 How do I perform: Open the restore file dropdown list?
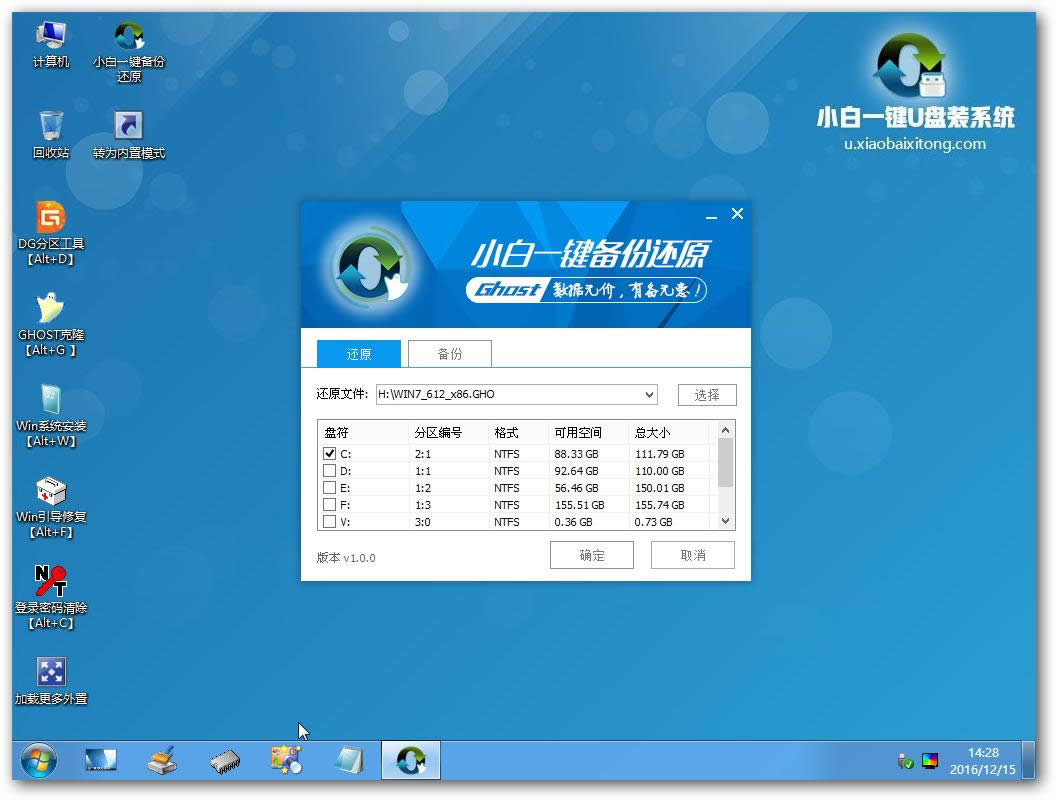coord(651,394)
